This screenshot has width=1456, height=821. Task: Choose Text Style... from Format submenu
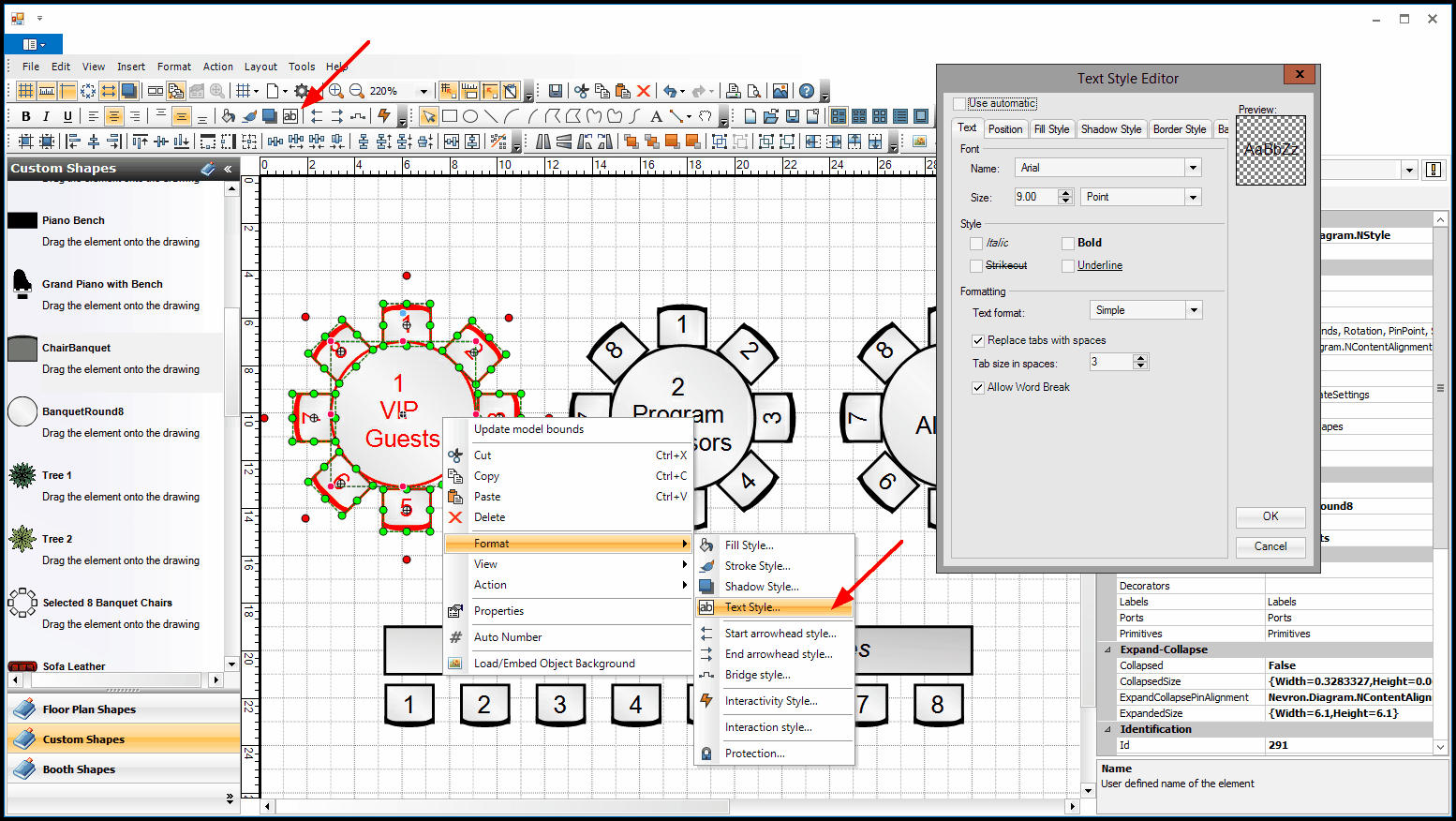pos(774,607)
